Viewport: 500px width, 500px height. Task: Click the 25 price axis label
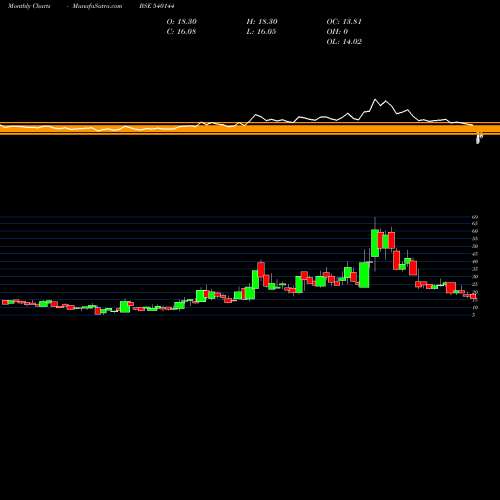(x=475, y=284)
